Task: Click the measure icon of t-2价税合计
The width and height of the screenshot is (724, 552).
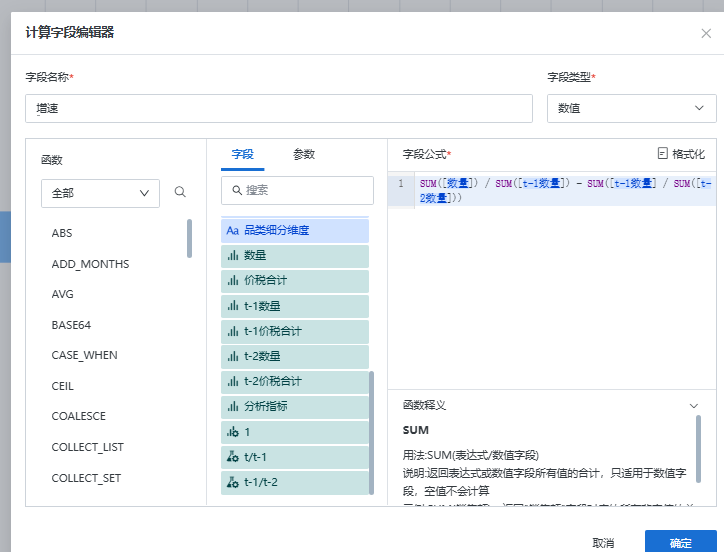Action: point(232,381)
